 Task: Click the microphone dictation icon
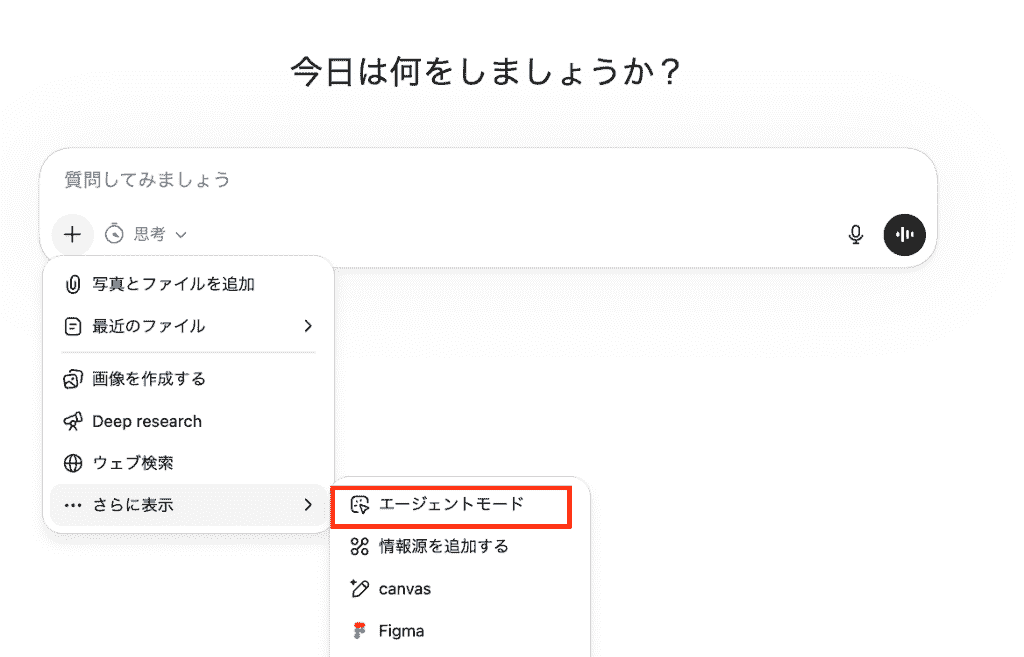(856, 234)
